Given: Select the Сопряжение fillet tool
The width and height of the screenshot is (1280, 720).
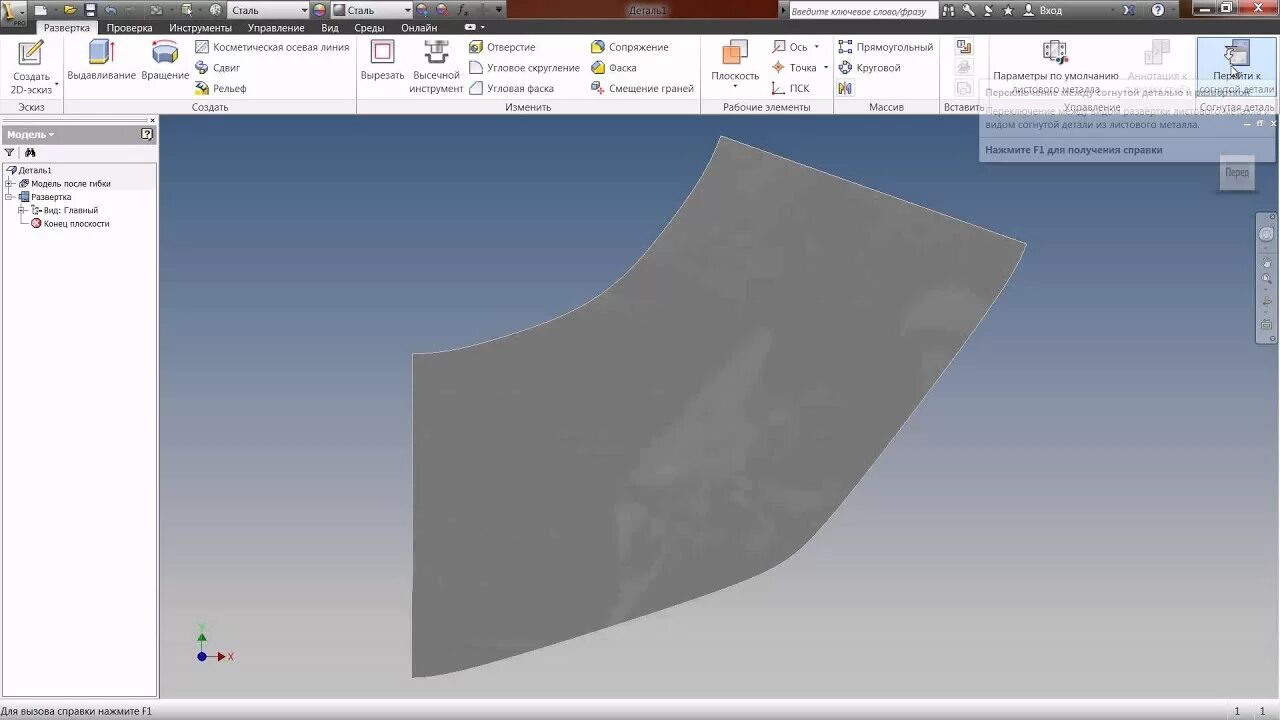Looking at the screenshot, I should (x=629, y=47).
